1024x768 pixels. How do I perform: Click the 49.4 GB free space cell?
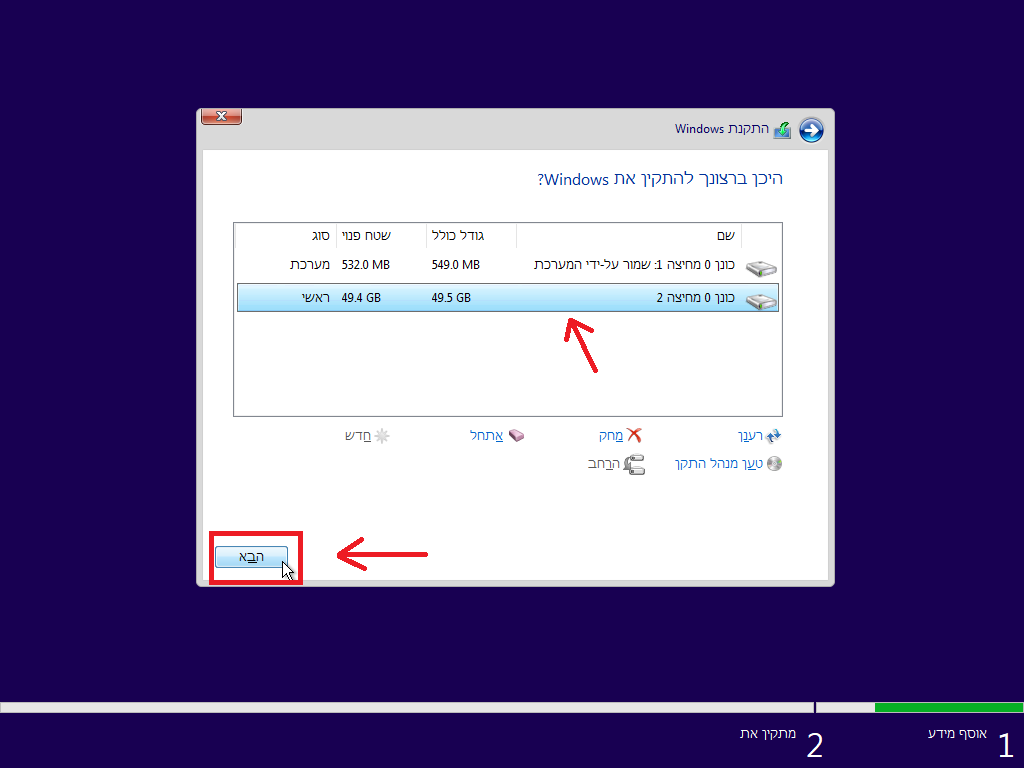coord(361,298)
